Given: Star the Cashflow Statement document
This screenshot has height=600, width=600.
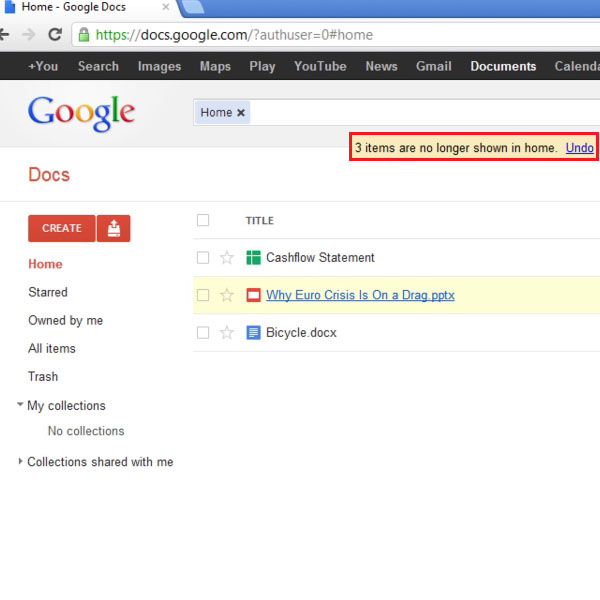Looking at the screenshot, I should point(227,258).
